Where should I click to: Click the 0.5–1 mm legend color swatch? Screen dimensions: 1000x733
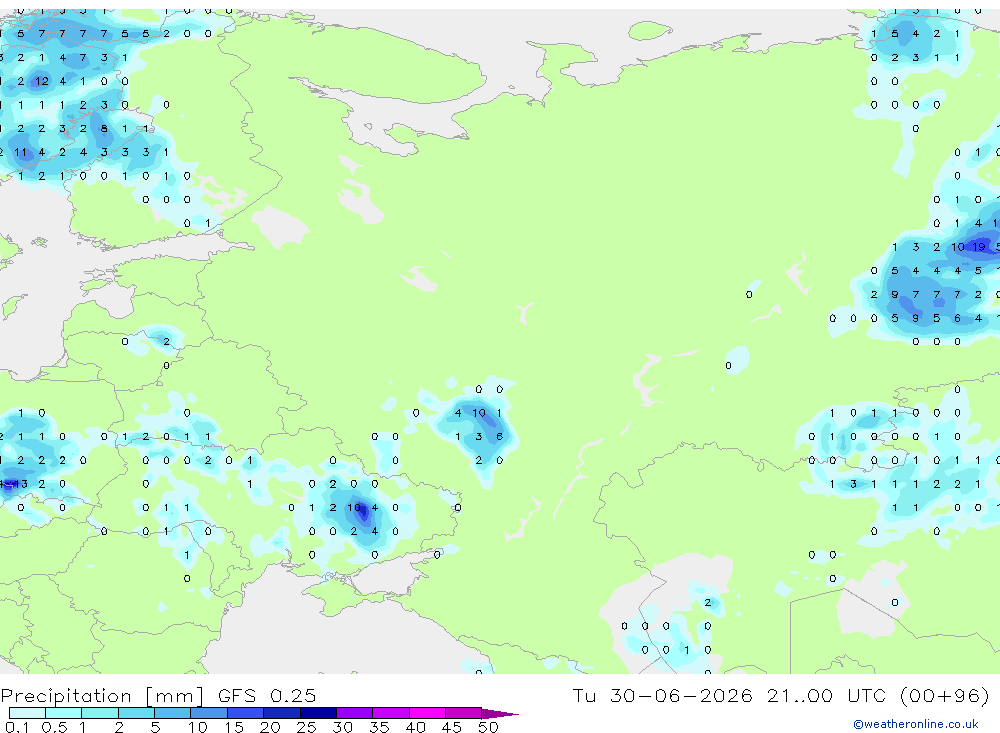(x=64, y=713)
